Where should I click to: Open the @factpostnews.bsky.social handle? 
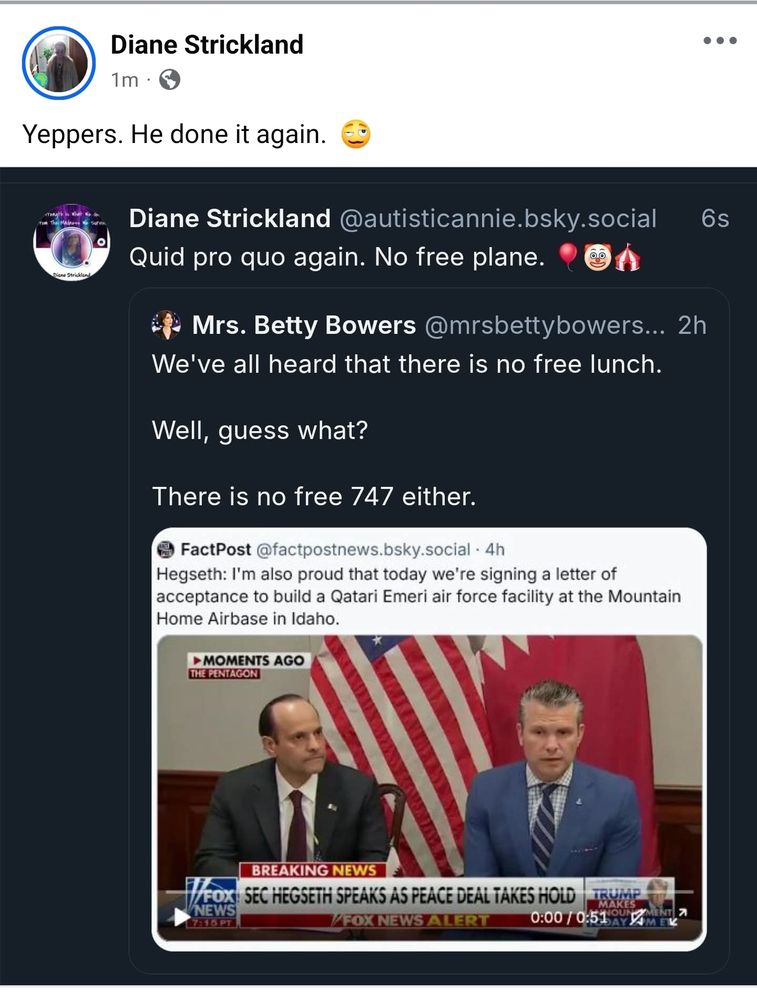point(363,549)
